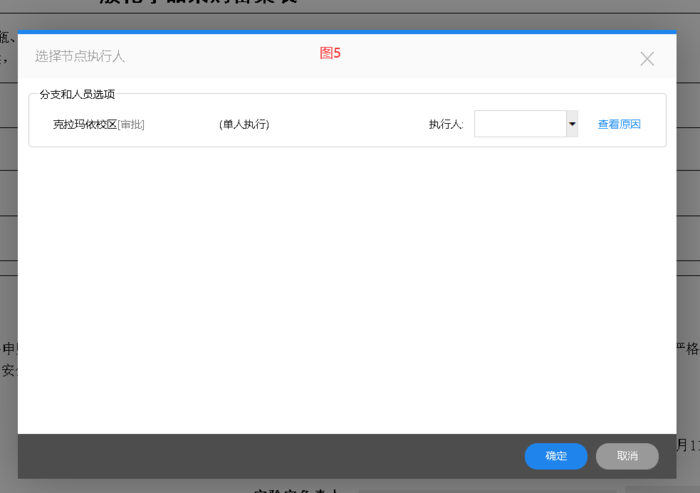This screenshot has height=493, width=700.
Task: Close the 选择节点执行人 dialog with X
Action: click(647, 59)
